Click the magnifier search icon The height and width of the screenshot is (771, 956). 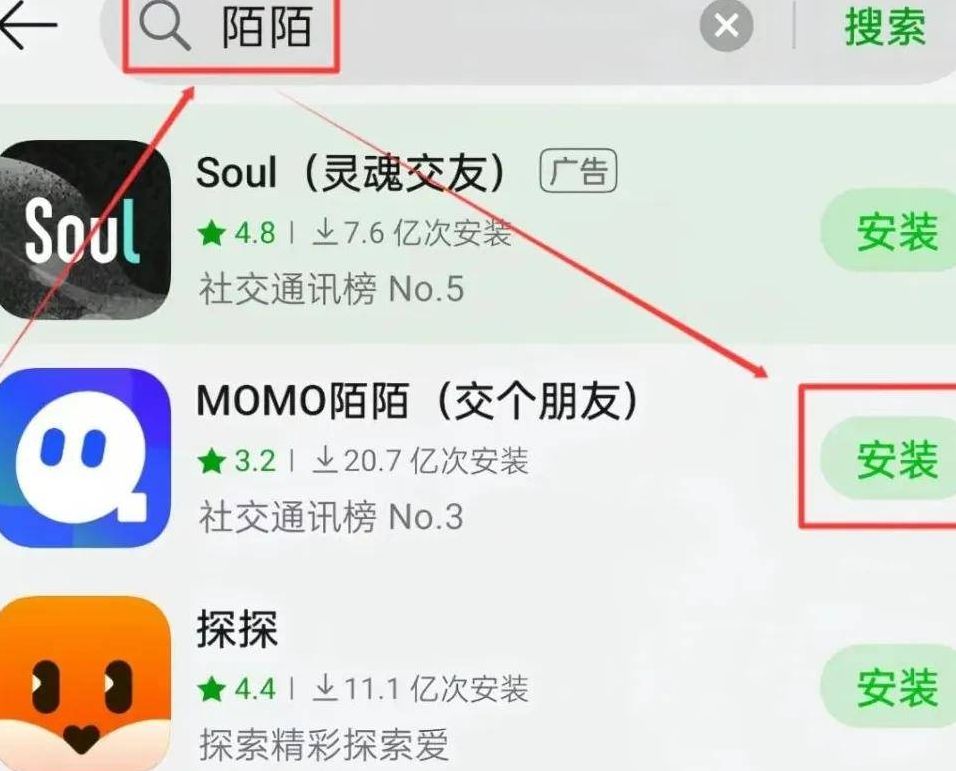click(164, 27)
